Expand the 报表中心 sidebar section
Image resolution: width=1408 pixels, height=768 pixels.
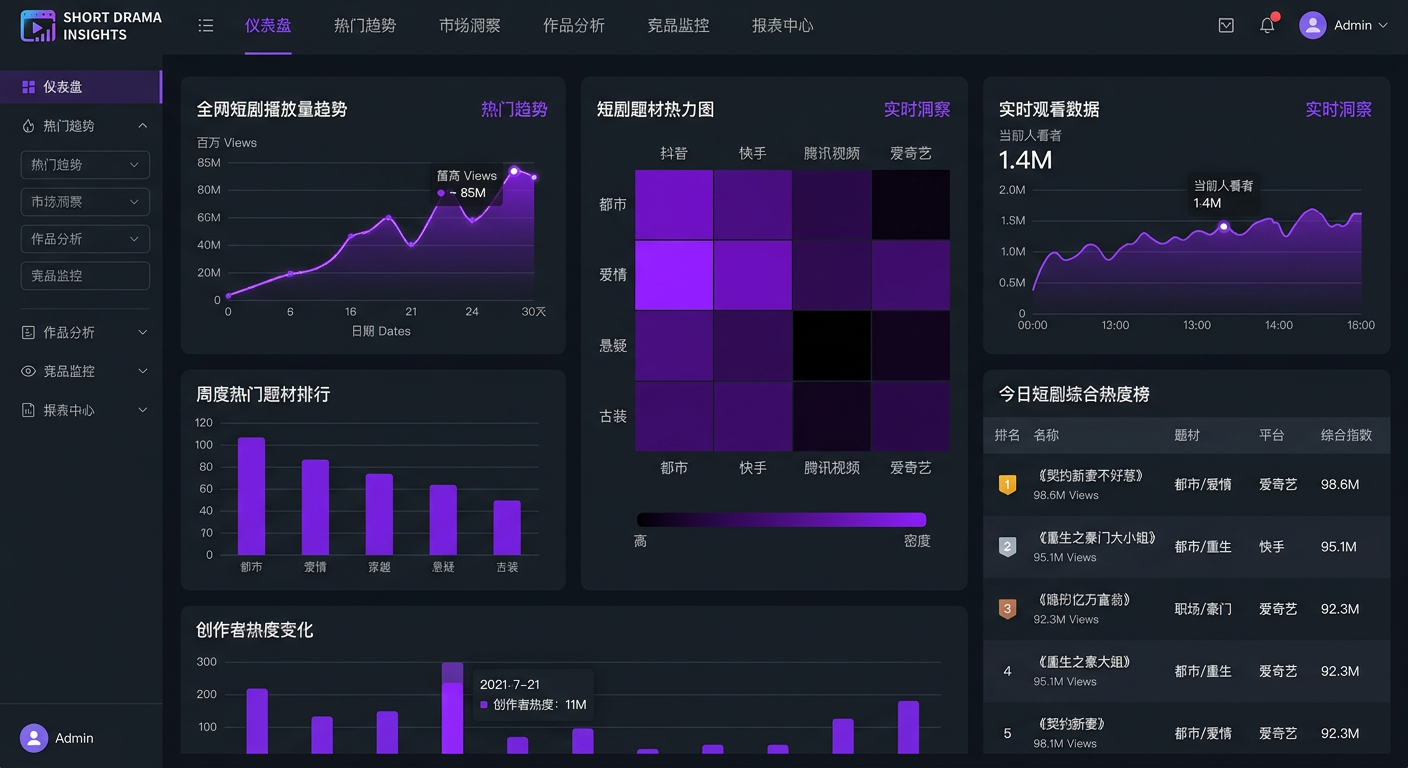pyautogui.click(x=142, y=410)
